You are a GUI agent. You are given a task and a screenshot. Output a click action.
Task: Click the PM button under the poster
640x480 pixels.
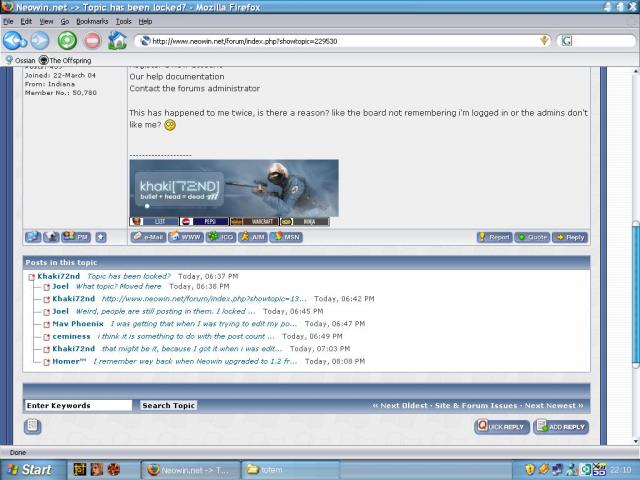[x=76, y=237]
